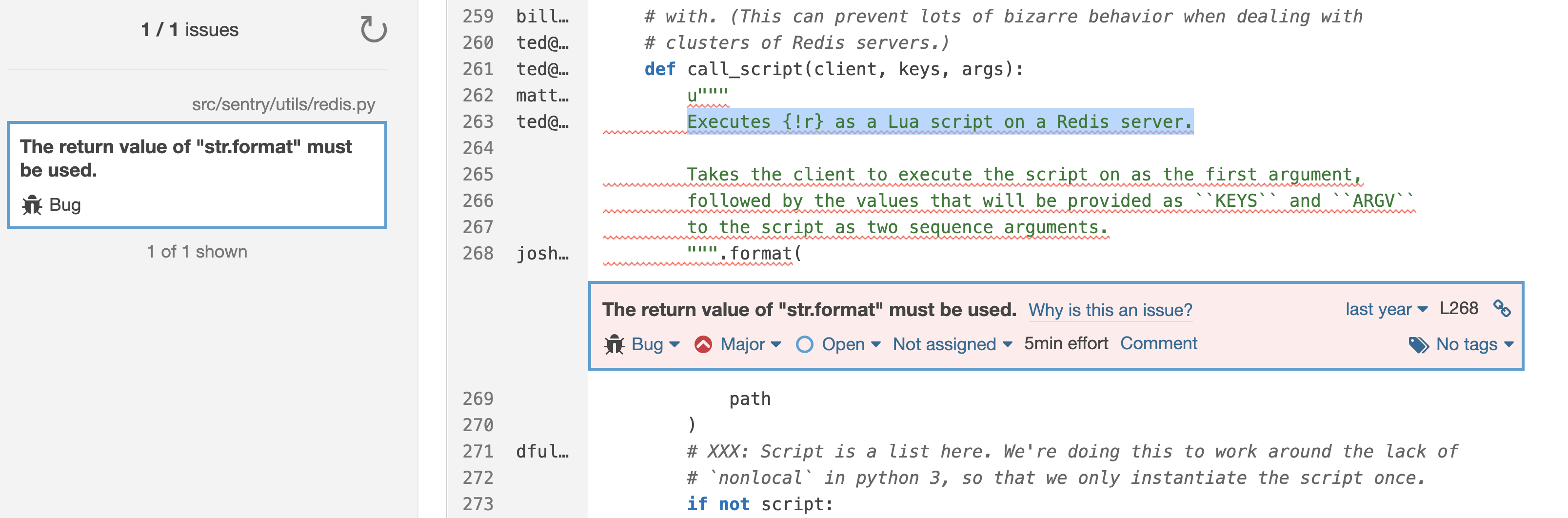Click the 'path' argument on line 269
Screen dimensions: 1568x518
(x=750, y=399)
